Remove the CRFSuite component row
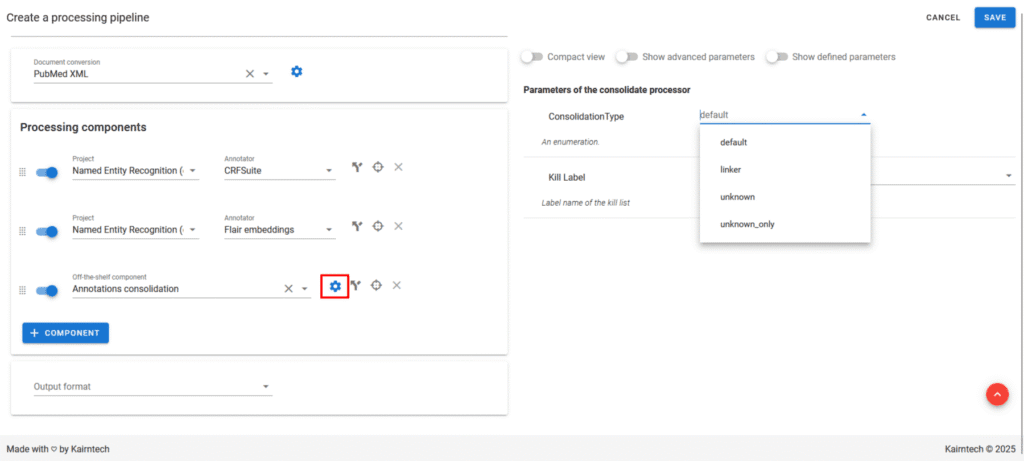The width and height of the screenshot is (1024, 461). [398, 167]
